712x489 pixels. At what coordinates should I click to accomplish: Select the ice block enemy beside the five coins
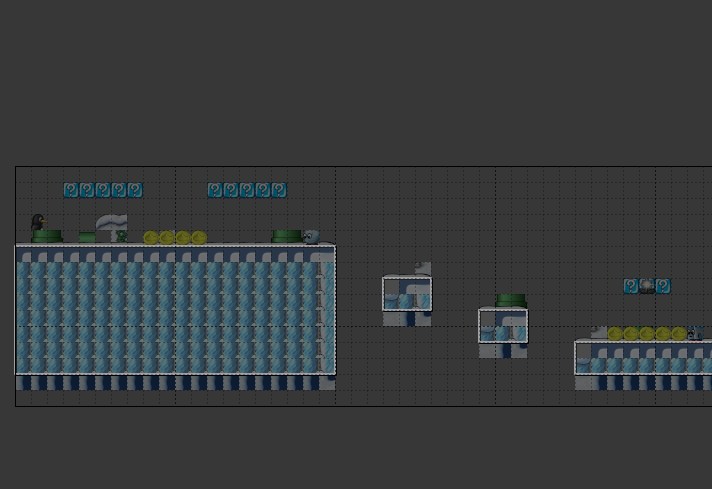(x=695, y=333)
